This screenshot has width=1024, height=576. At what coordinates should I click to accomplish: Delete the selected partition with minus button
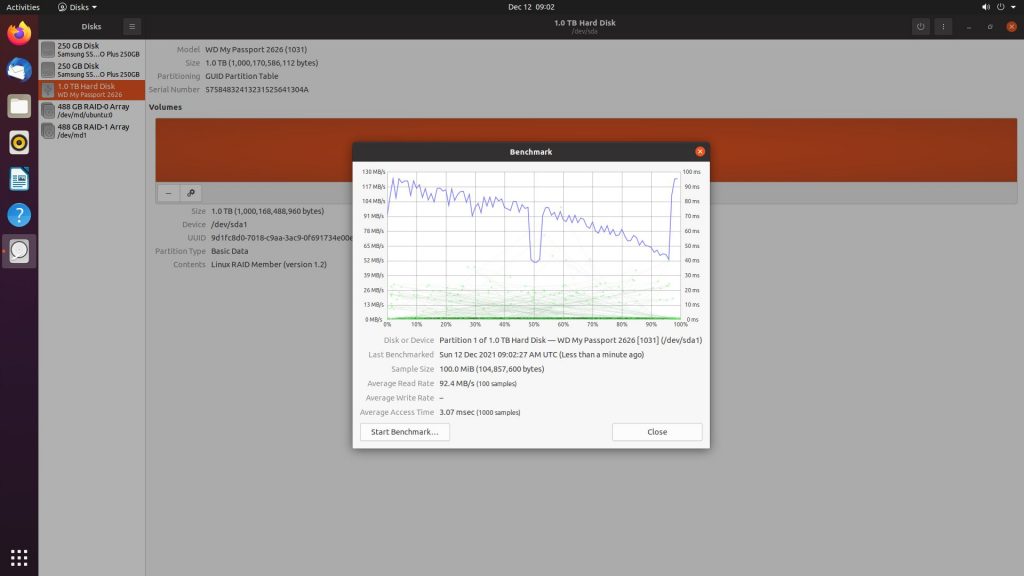coord(168,193)
